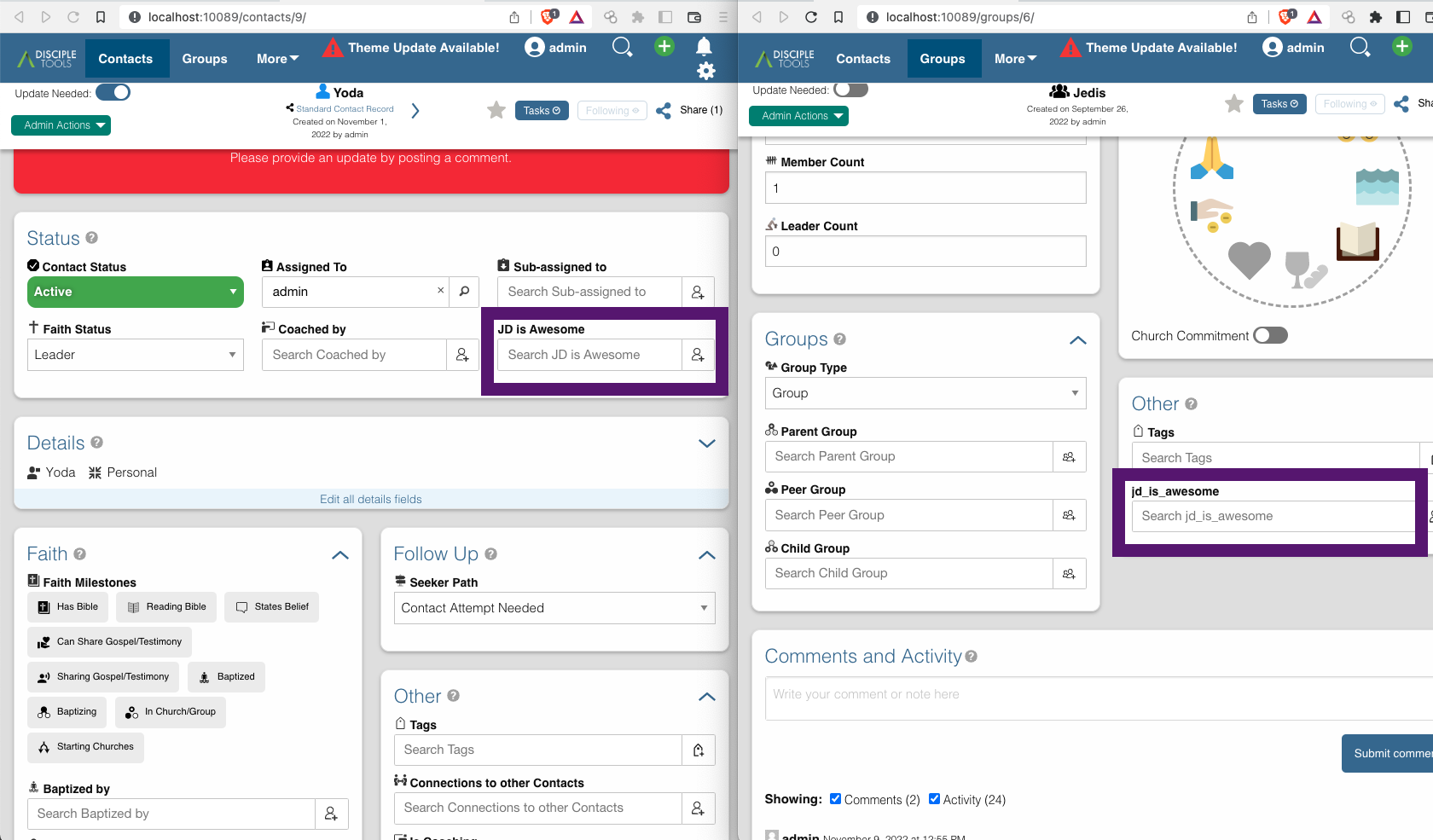Viewport: 1433px width, 840px height.
Task: Click add-contact icon in JD is Awesome field
Action: pyautogui.click(x=698, y=355)
